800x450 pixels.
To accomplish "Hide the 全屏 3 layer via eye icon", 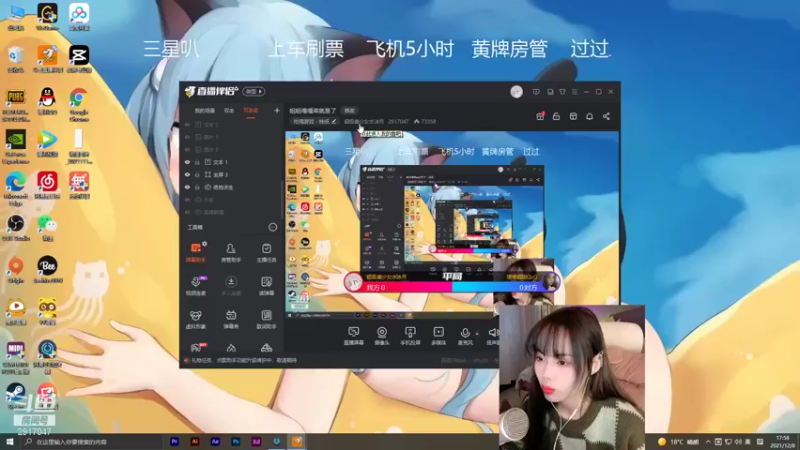I will click(187, 174).
